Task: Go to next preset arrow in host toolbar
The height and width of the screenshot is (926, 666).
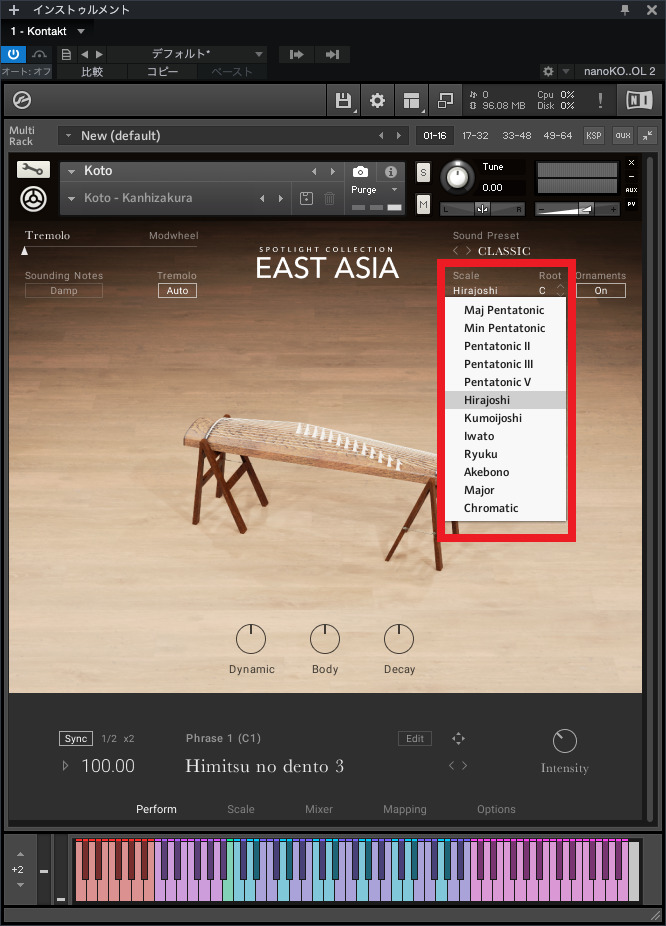Action: pos(99,54)
